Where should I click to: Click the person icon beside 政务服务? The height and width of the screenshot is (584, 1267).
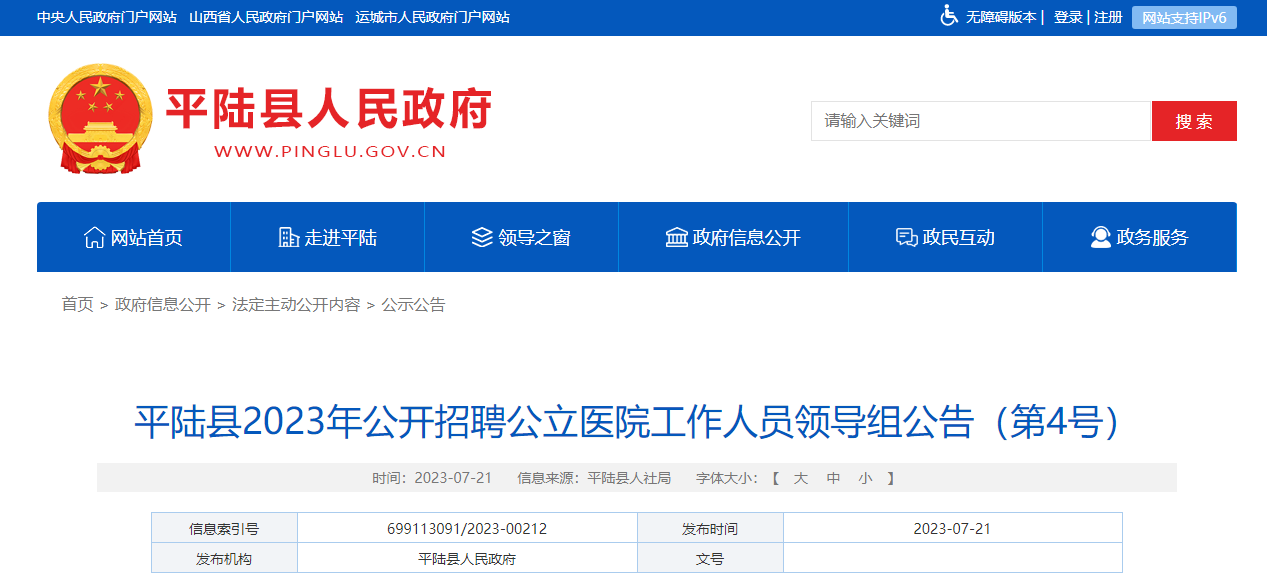pos(1101,238)
